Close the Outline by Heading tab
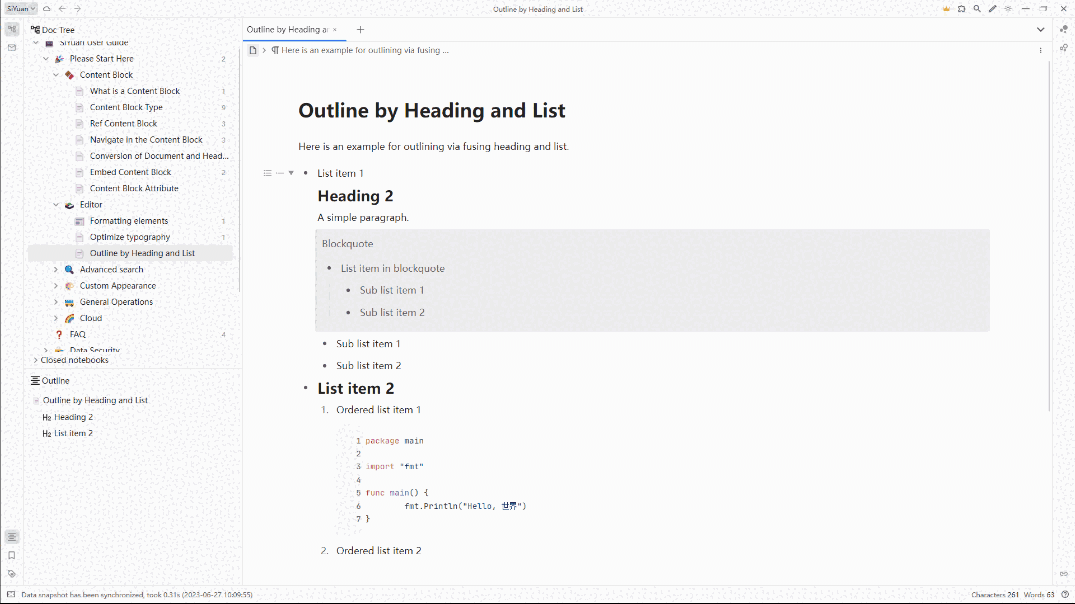The image size is (1075, 604). click(335, 30)
